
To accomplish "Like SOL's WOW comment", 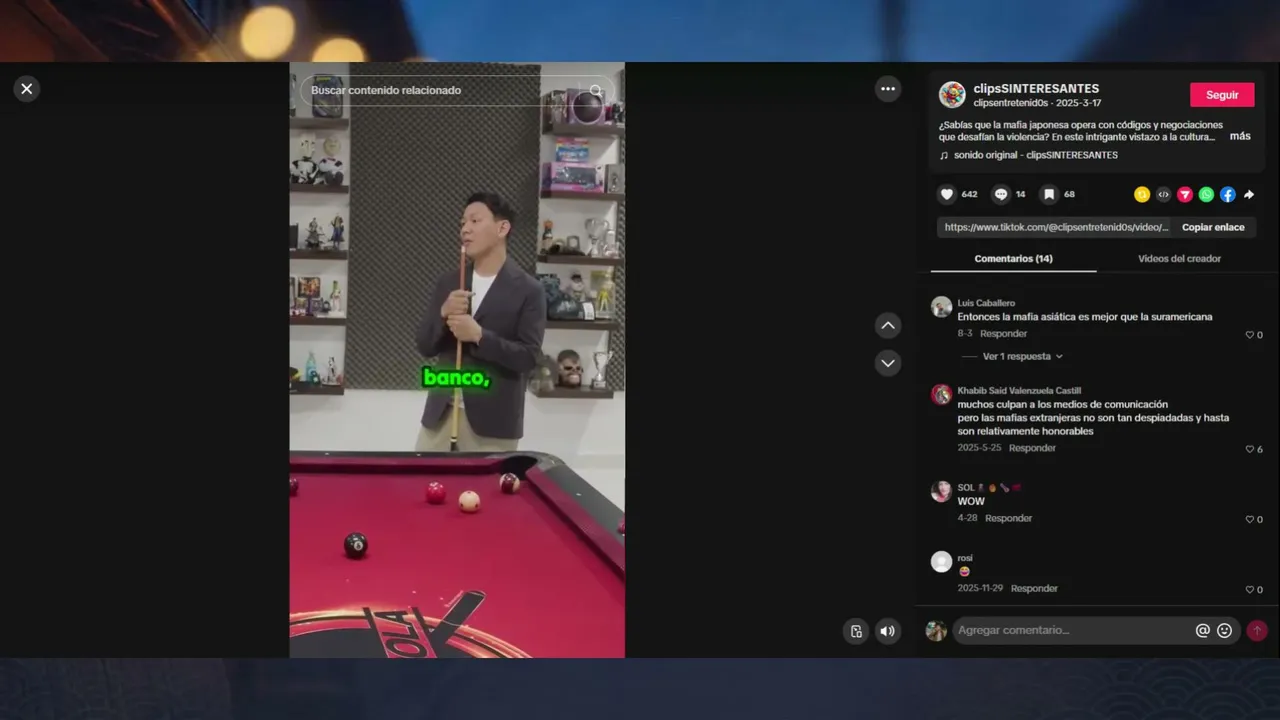I will pos(1250,519).
